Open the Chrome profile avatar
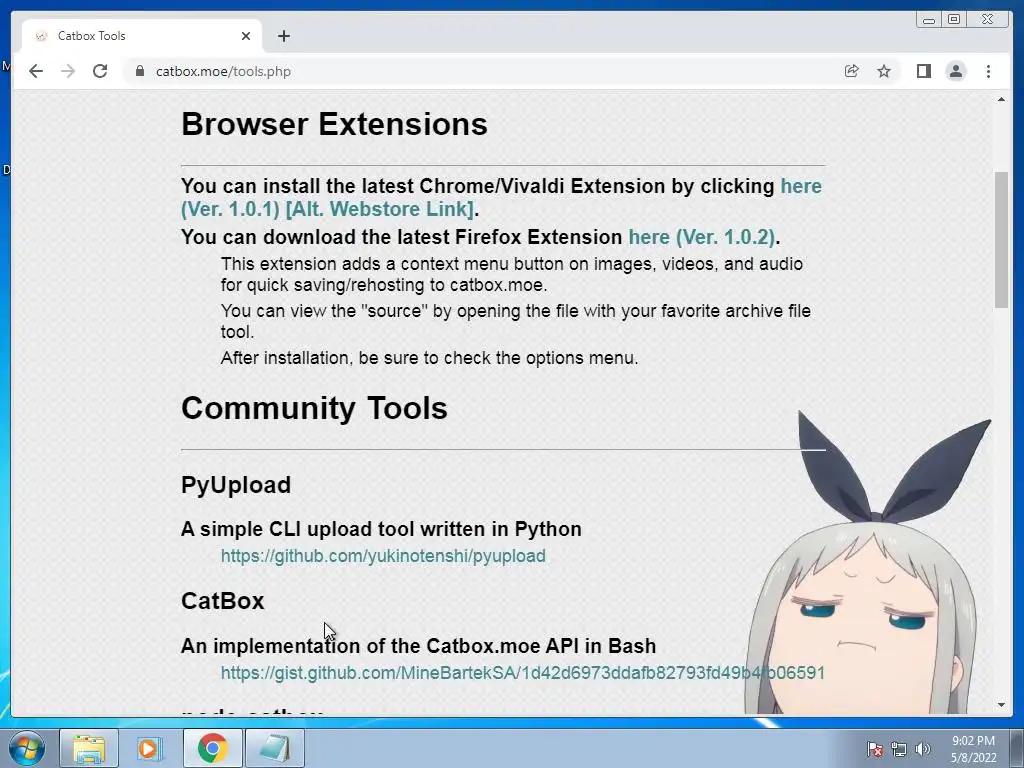Image resolution: width=1024 pixels, height=768 pixels. tap(955, 71)
